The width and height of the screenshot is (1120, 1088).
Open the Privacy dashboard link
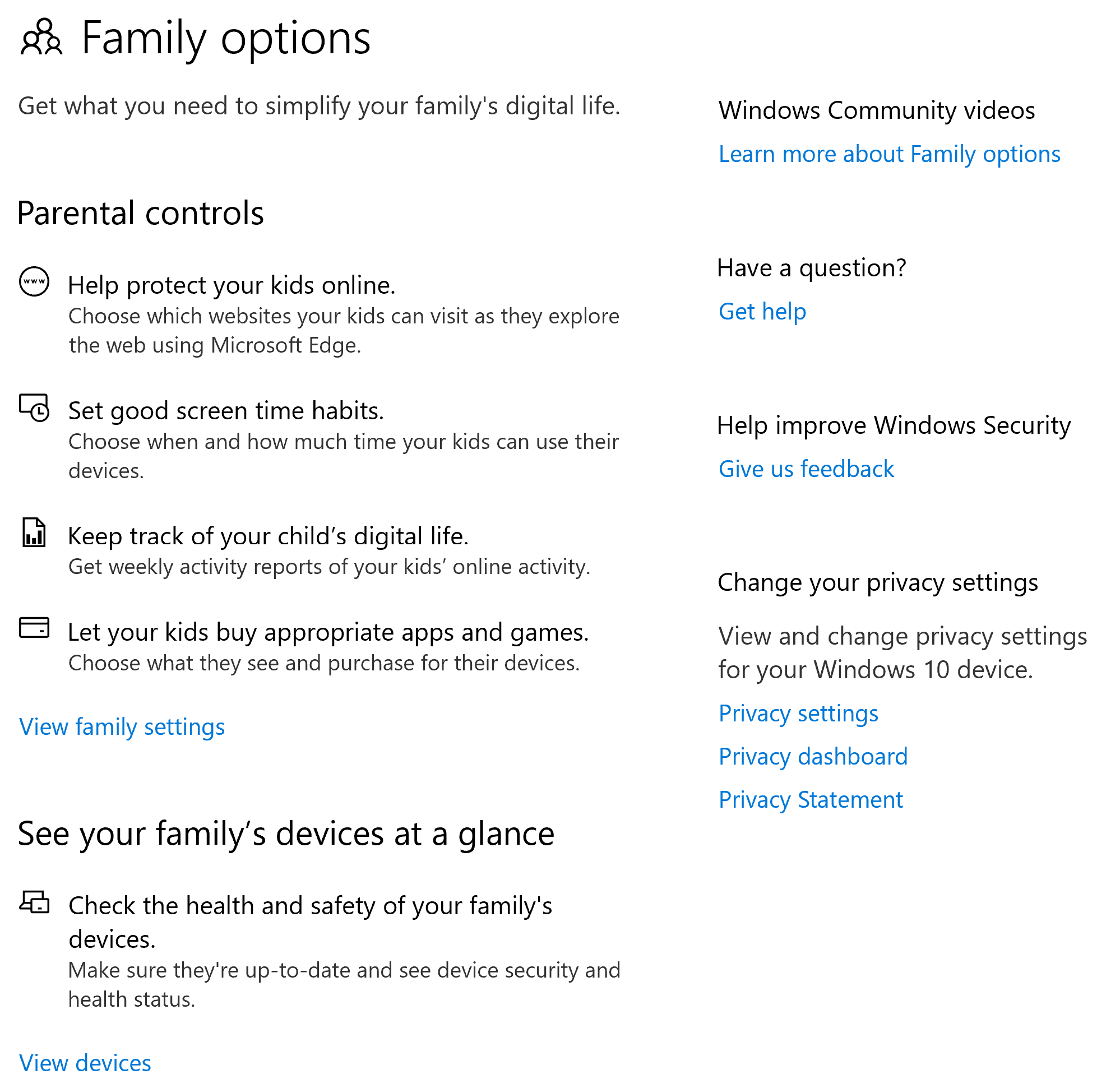point(813,757)
